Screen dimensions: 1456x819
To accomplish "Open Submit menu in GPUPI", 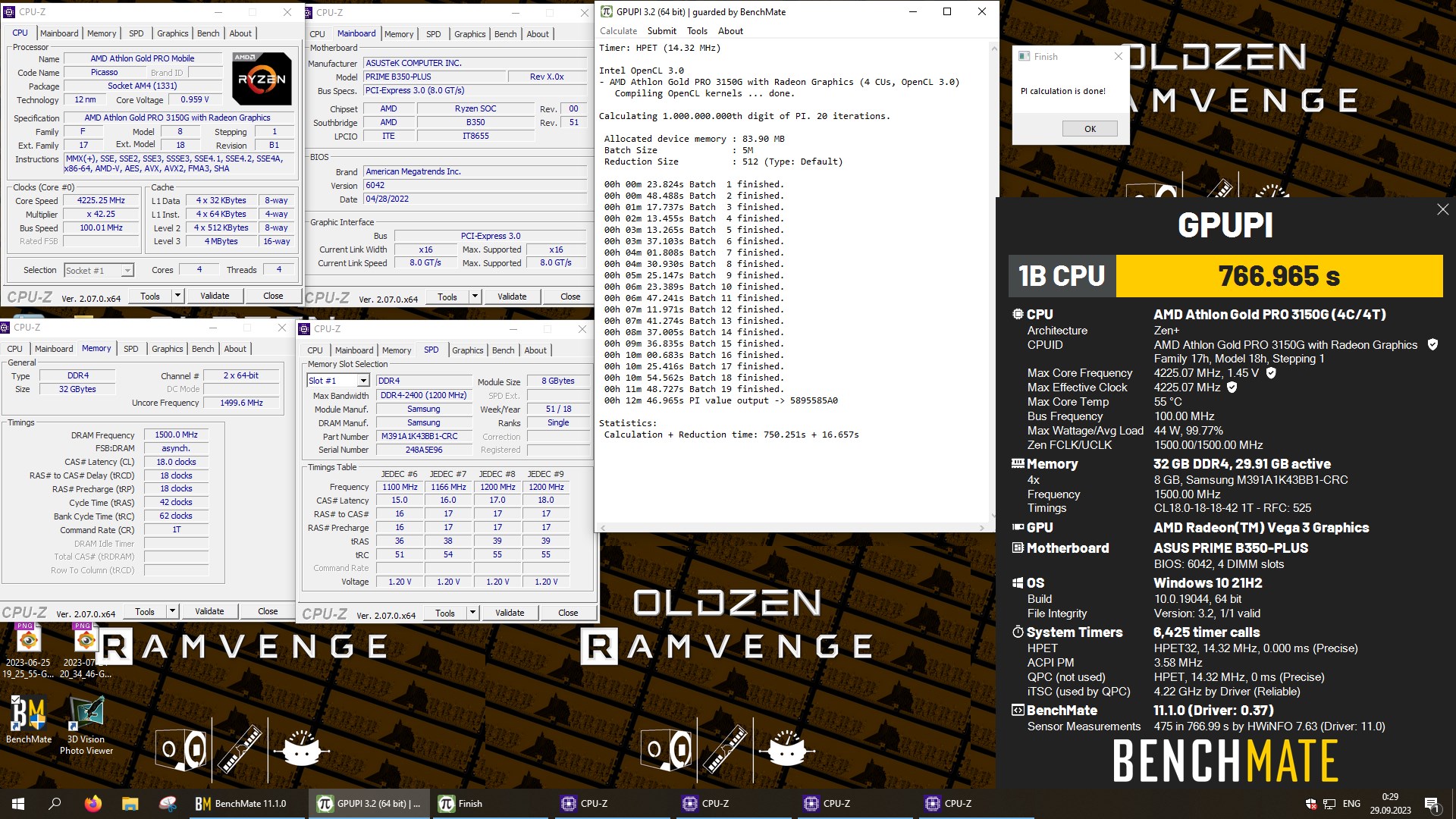I will (x=661, y=31).
